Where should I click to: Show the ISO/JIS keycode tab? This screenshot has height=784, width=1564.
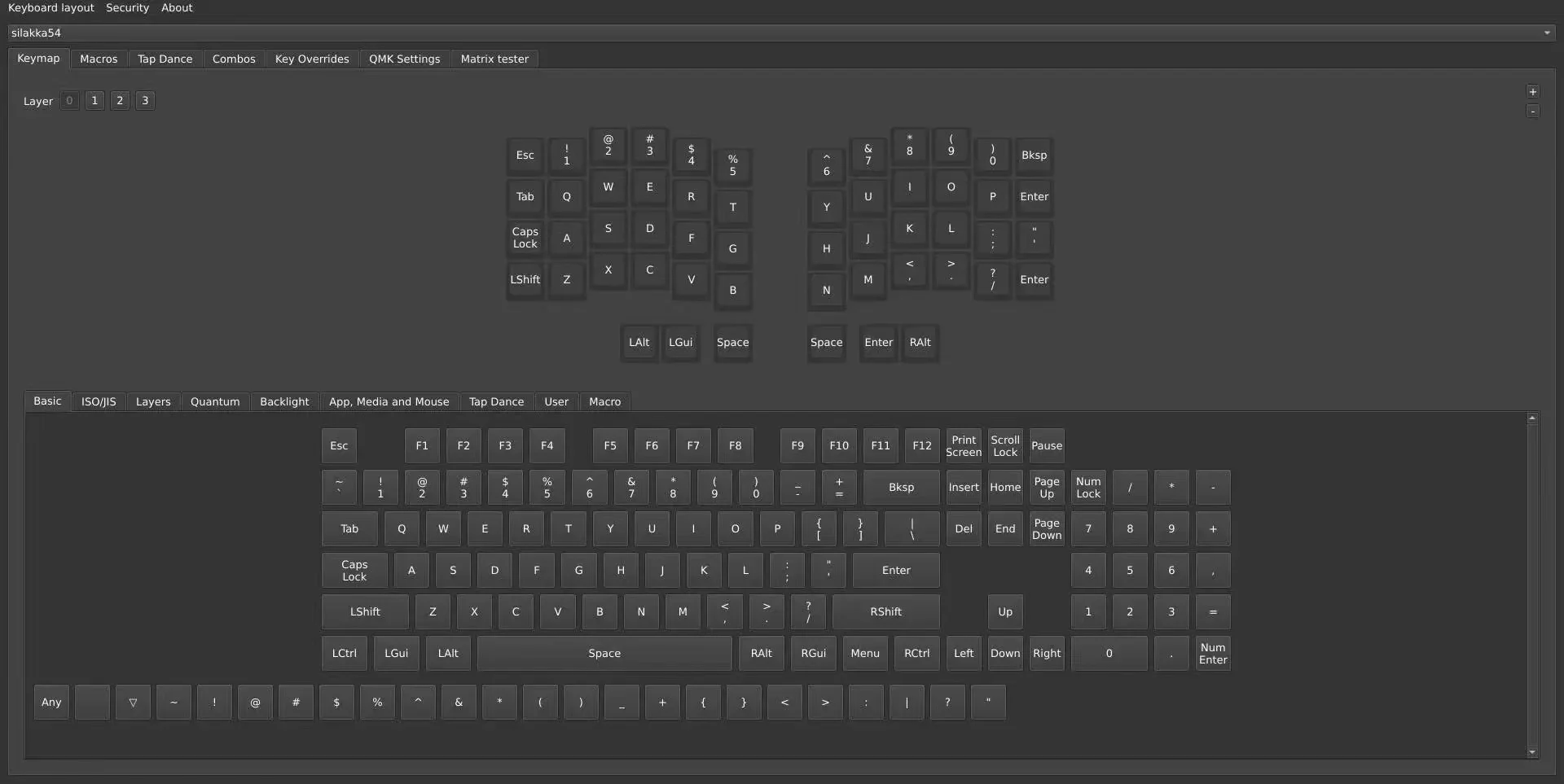[x=99, y=401]
